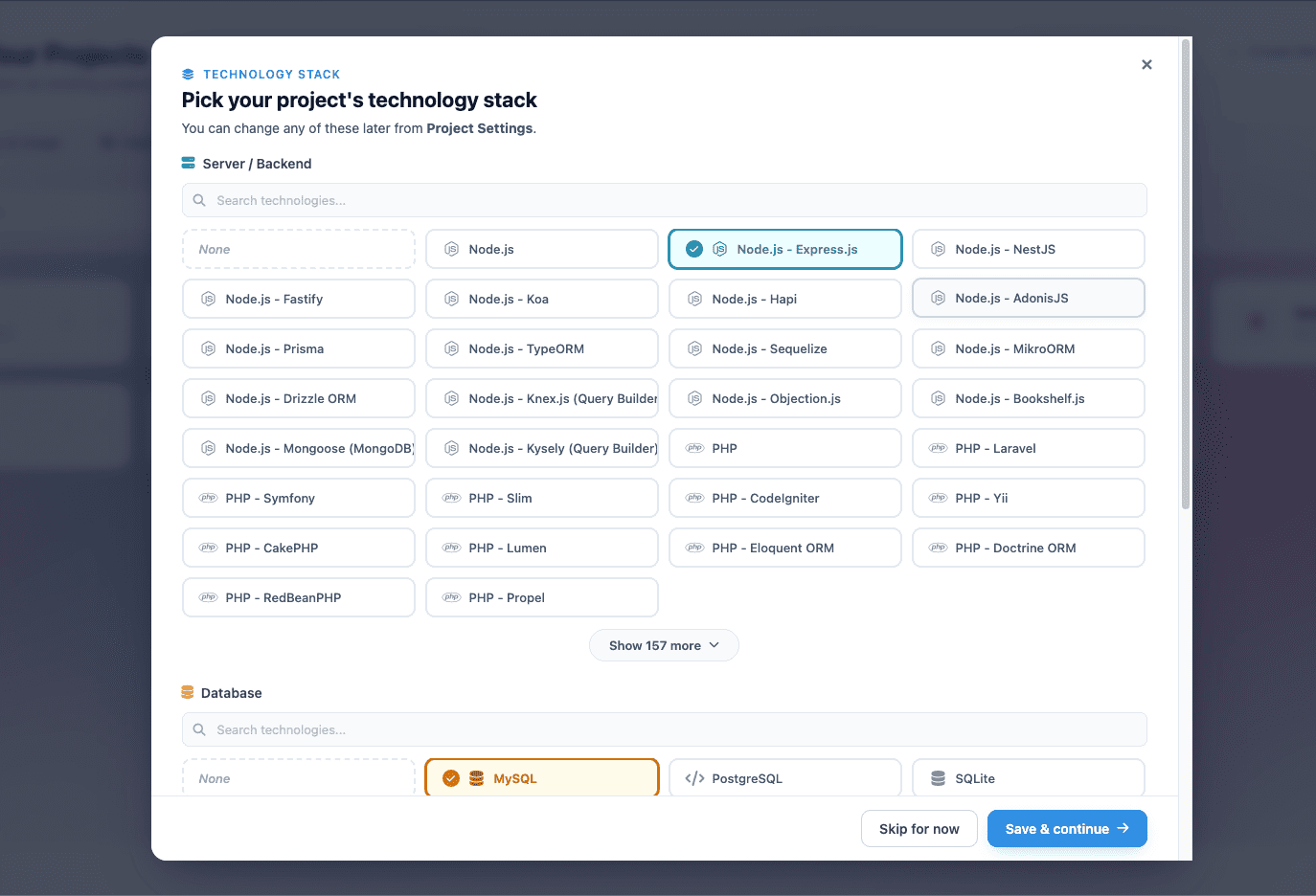Pick PHP - Eloquent ORM

coord(785,548)
